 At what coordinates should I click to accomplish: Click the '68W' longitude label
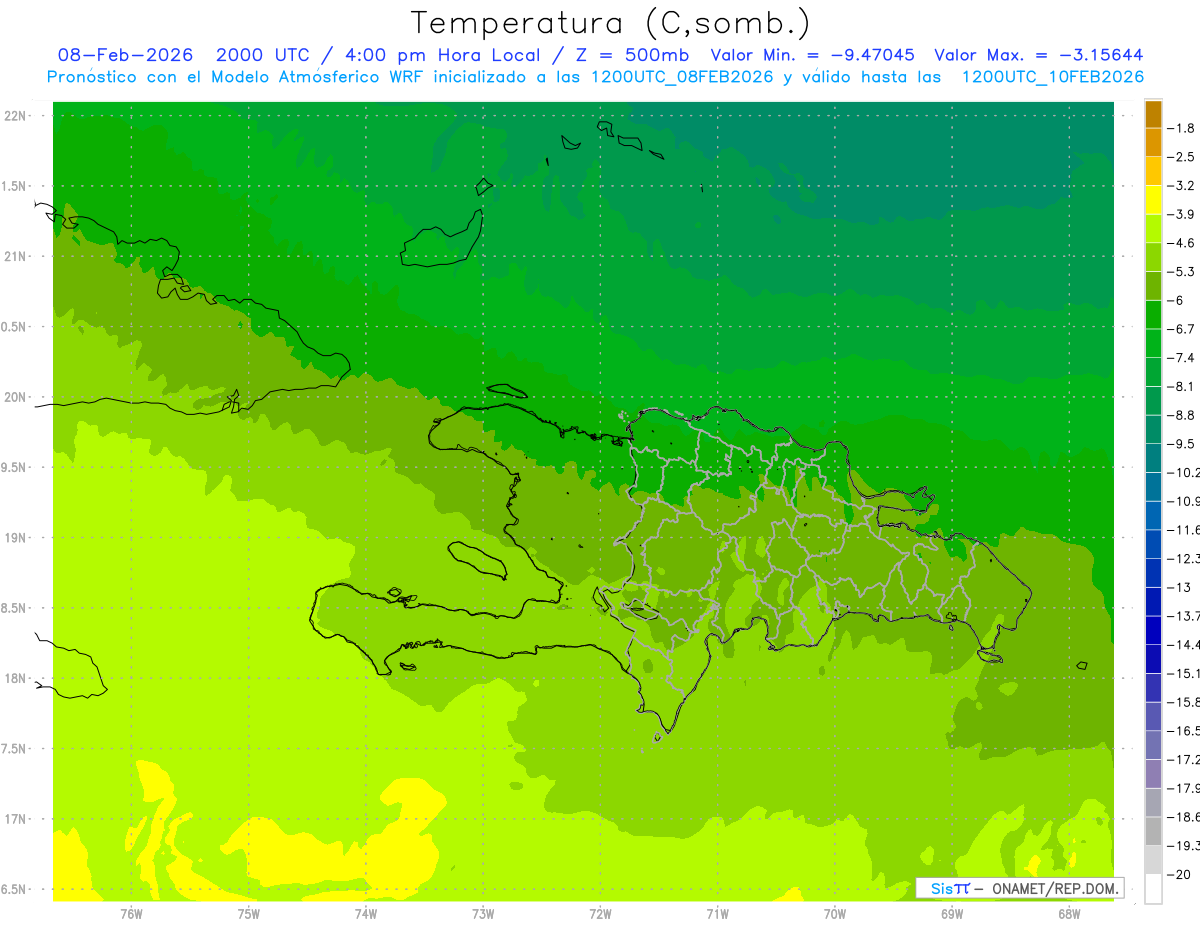click(x=1069, y=913)
